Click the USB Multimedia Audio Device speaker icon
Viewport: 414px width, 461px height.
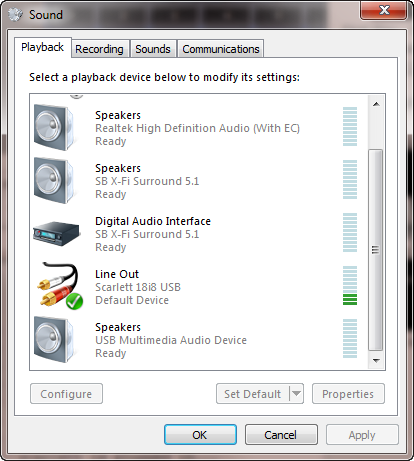(55, 340)
